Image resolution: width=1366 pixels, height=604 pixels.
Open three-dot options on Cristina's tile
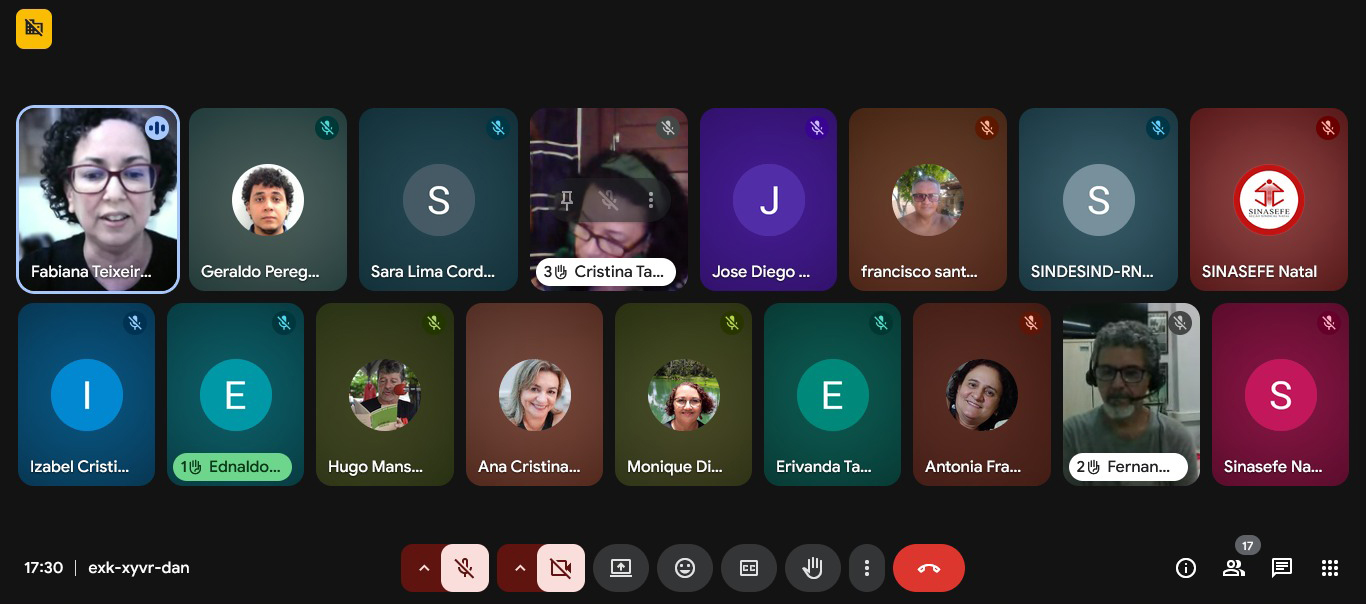tap(651, 200)
